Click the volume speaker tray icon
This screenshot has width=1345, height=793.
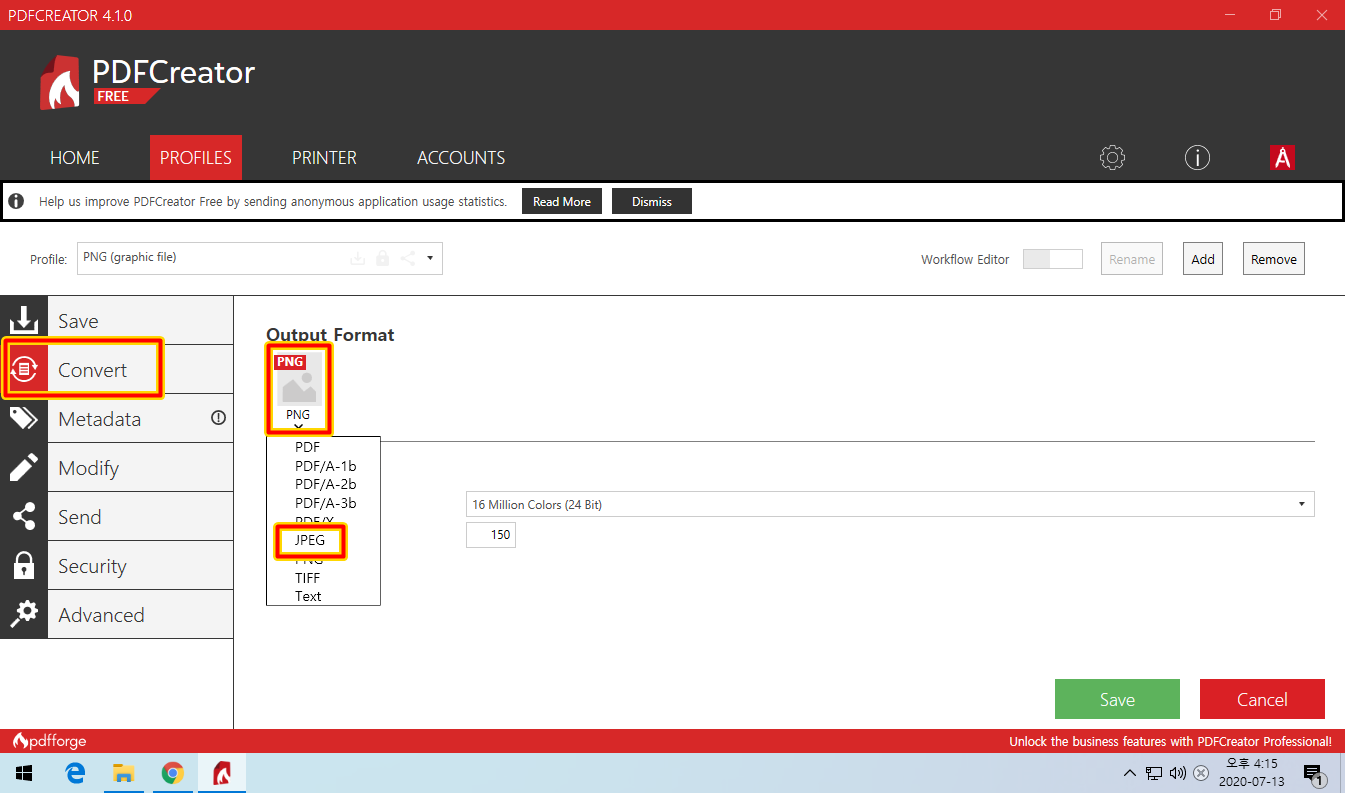[1177, 773]
